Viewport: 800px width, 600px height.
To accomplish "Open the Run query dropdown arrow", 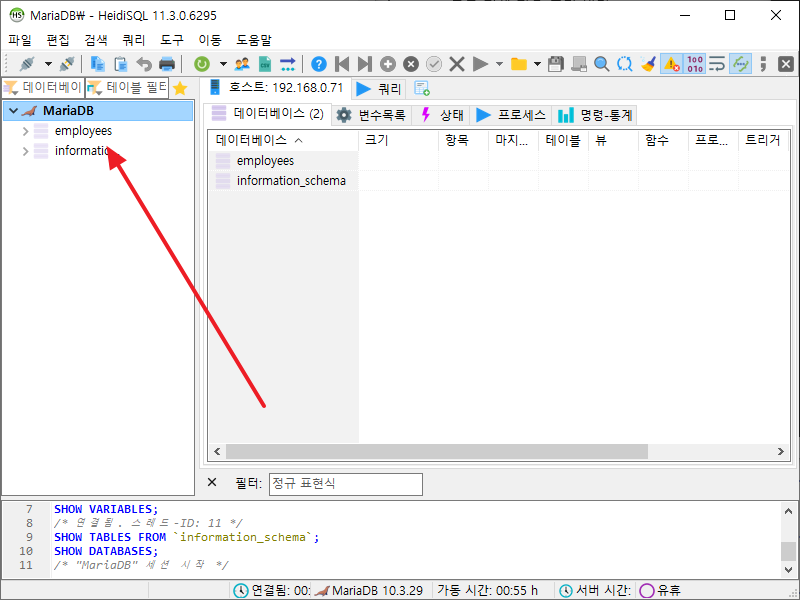I will pyautogui.click(x=499, y=64).
